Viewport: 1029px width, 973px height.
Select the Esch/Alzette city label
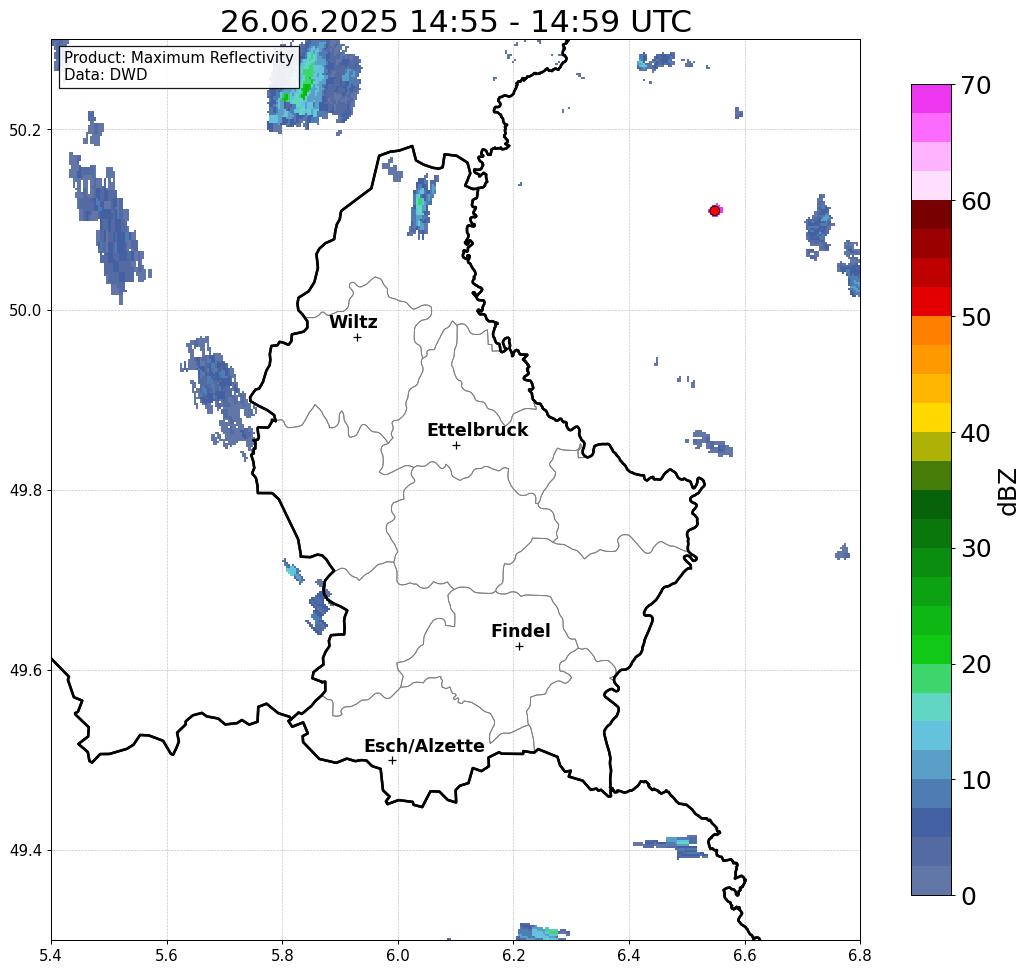click(x=424, y=746)
